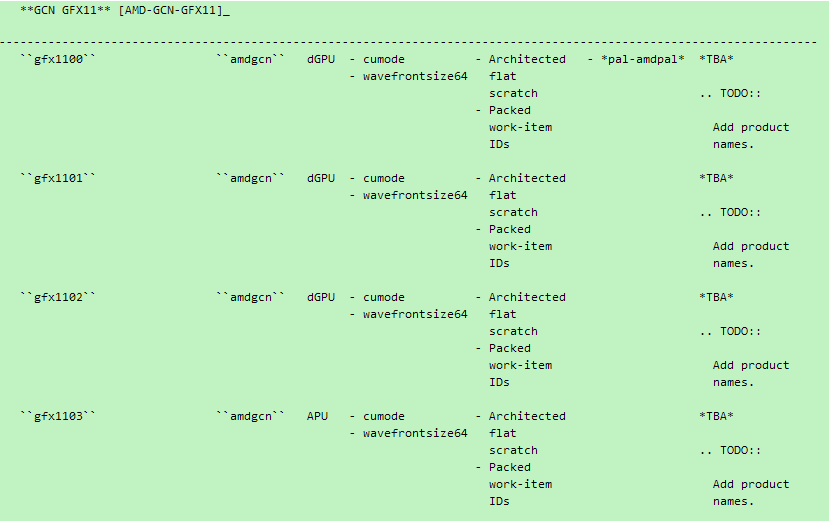Click the cumode feature in the gfx1102 row

click(x=384, y=297)
